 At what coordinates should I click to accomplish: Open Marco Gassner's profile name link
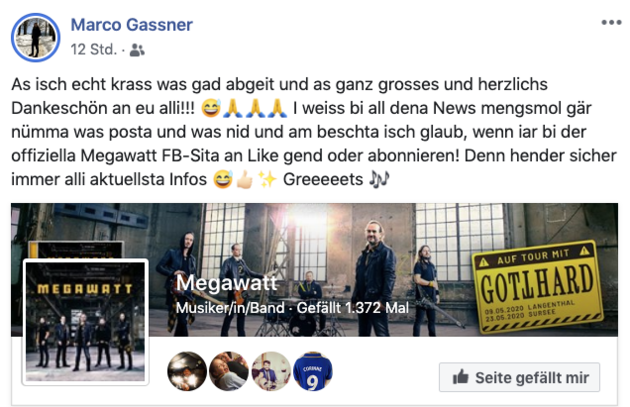[132, 25]
